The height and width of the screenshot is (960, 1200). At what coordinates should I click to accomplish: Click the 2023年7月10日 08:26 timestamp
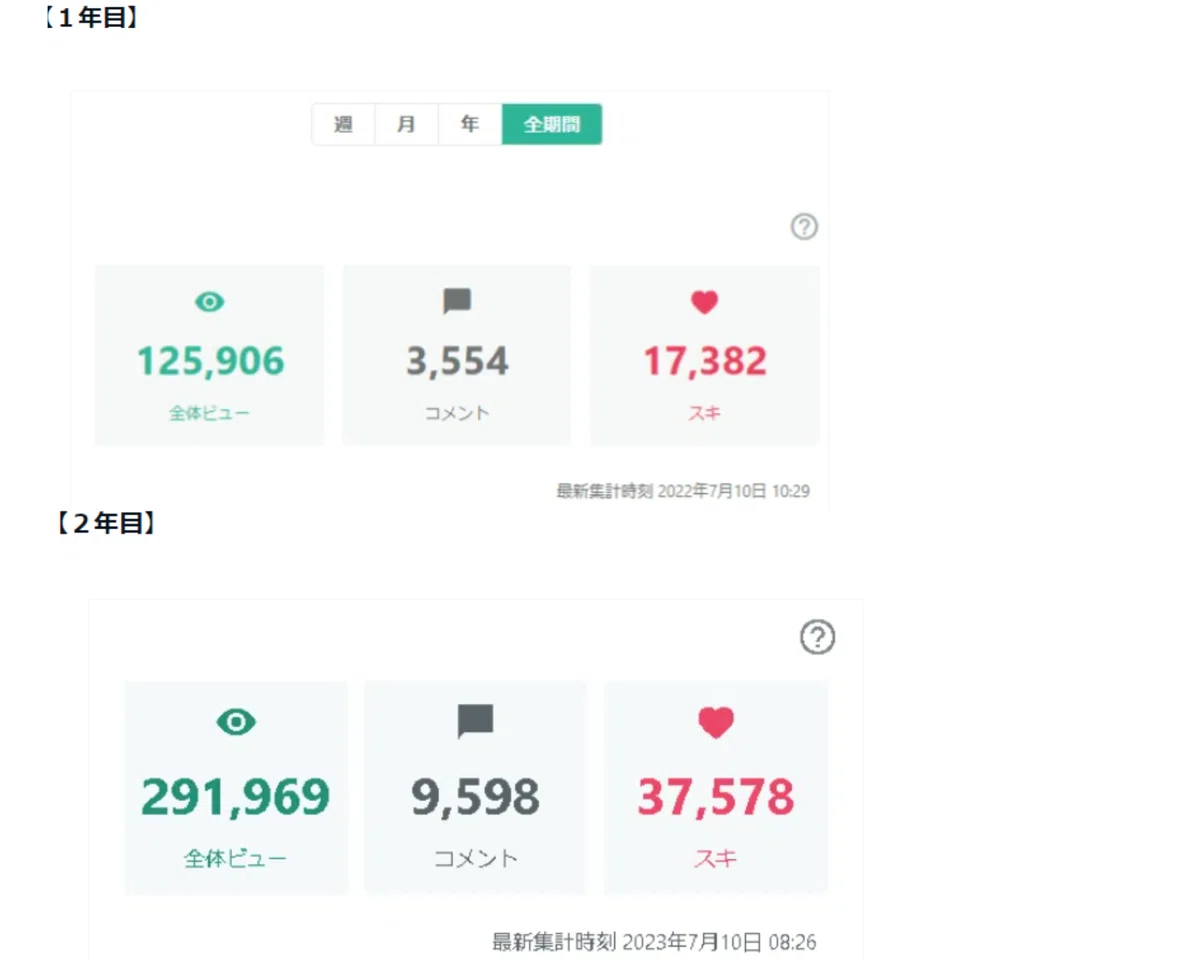pos(720,942)
